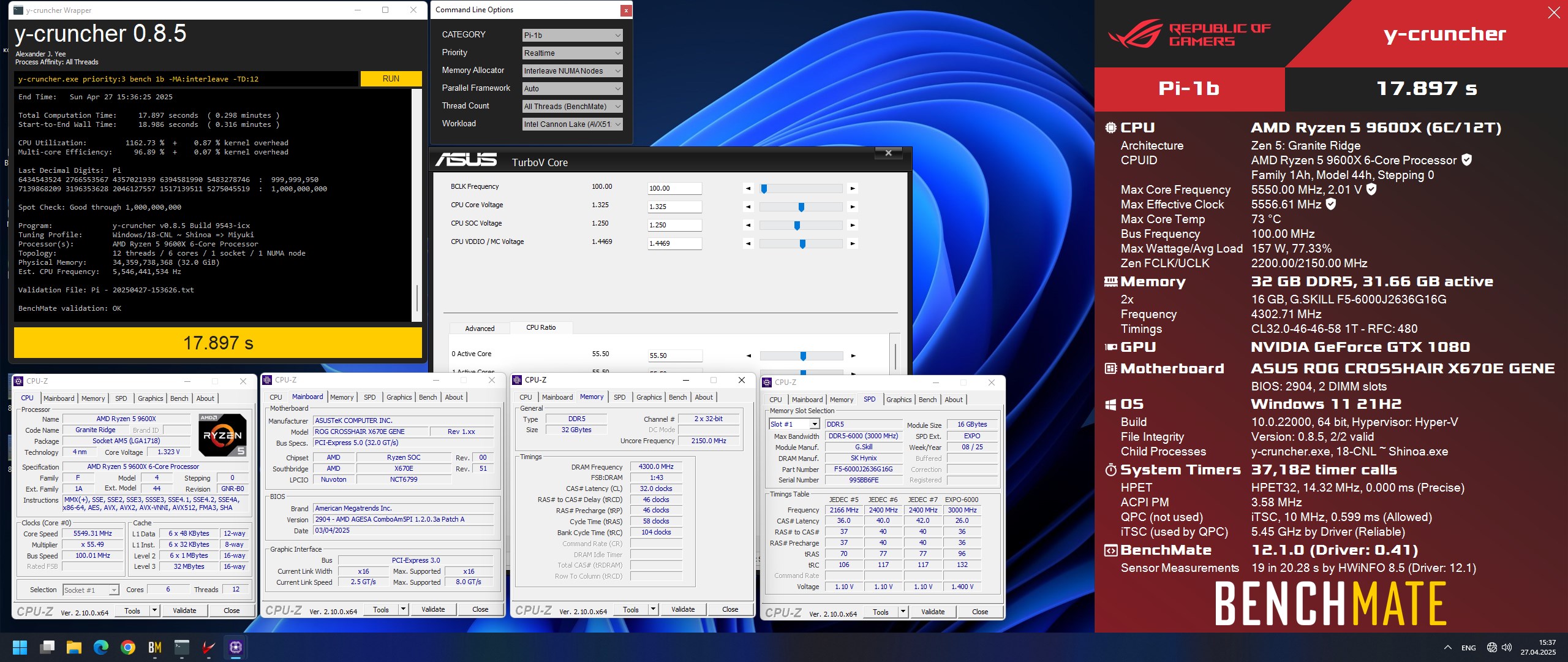The height and width of the screenshot is (662, 1568).
Task: Open the Memory tab in the CPU-Z Mainboard window
Action: [341, 397]
